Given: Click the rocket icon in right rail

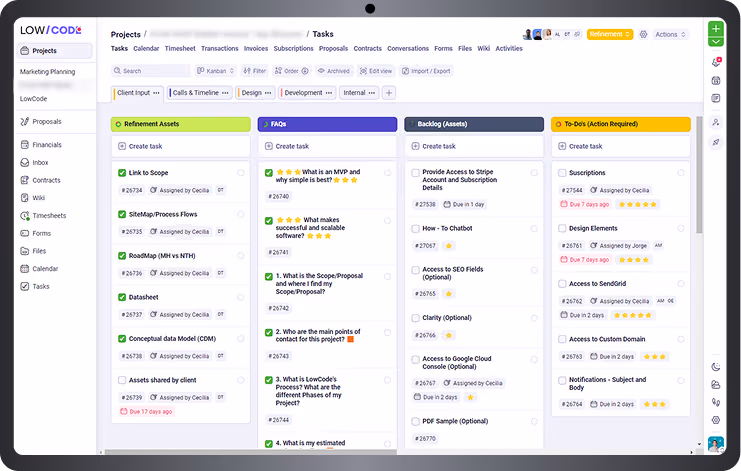Looking at the screenshot, I should [716, 142].
